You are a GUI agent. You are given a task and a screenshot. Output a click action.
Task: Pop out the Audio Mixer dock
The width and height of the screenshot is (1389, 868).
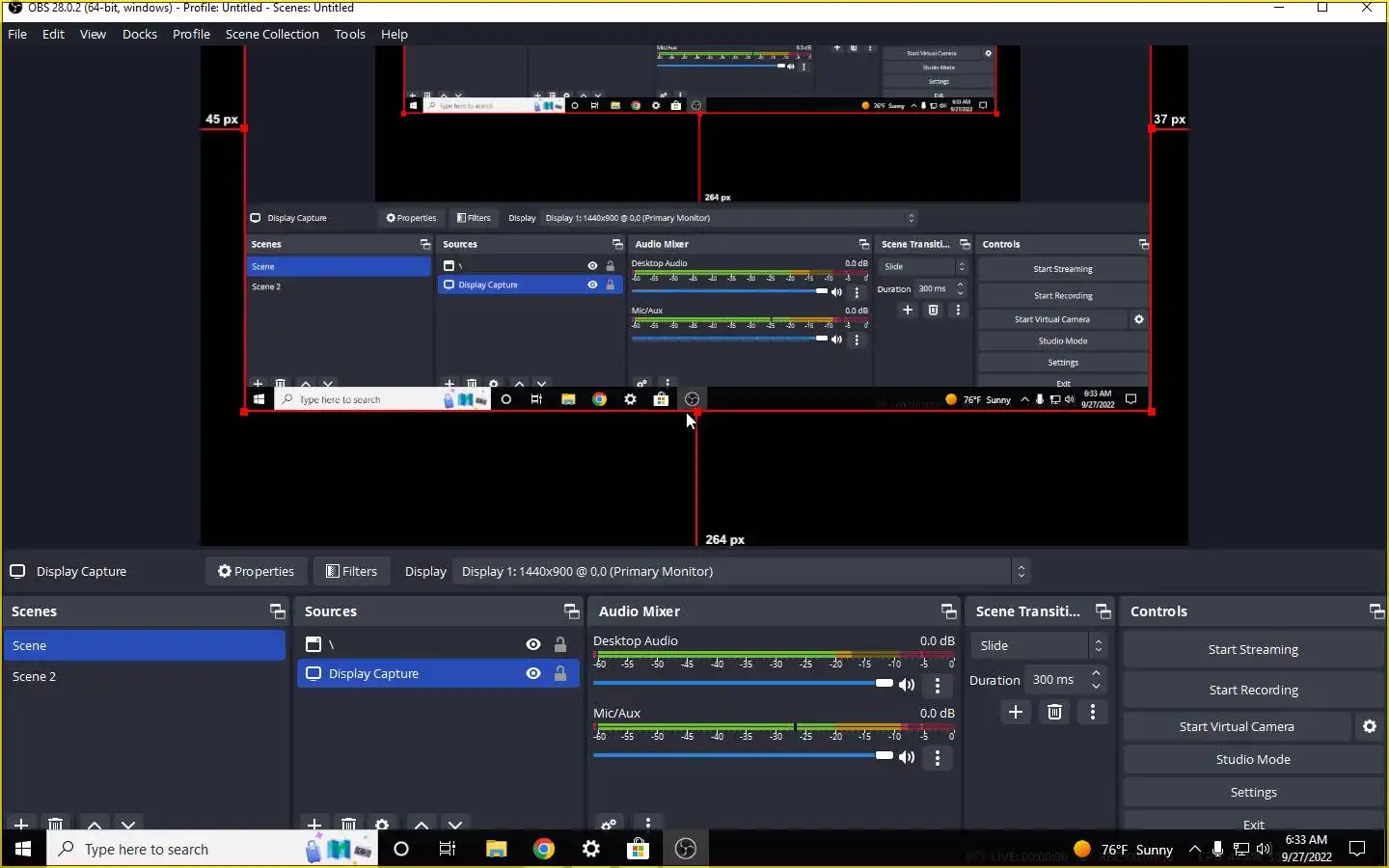pos(949,611)
